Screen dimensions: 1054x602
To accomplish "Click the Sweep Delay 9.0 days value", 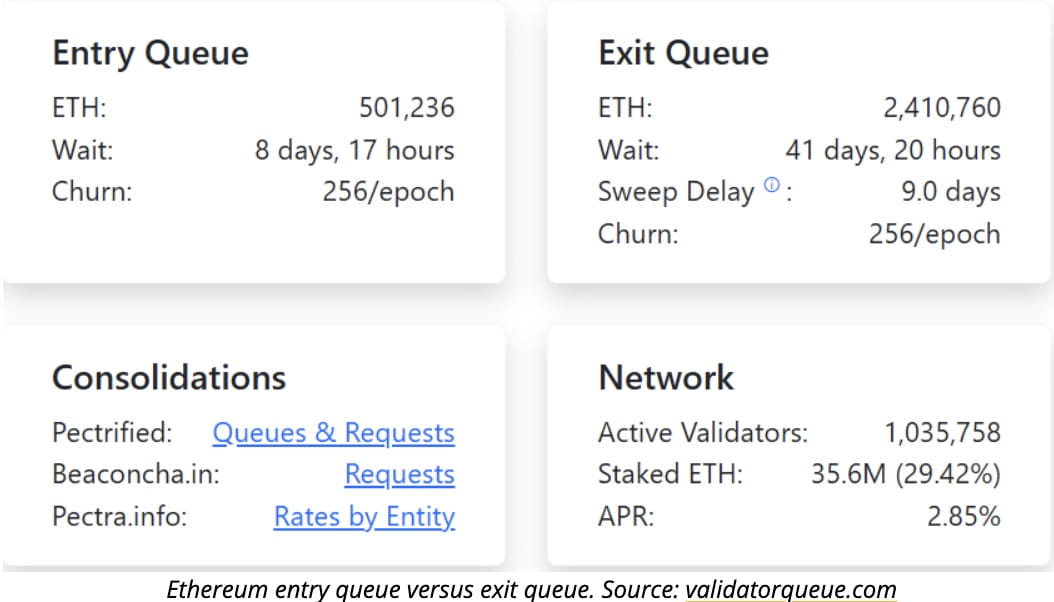I will pyautogui.click(x=950, y=192).
